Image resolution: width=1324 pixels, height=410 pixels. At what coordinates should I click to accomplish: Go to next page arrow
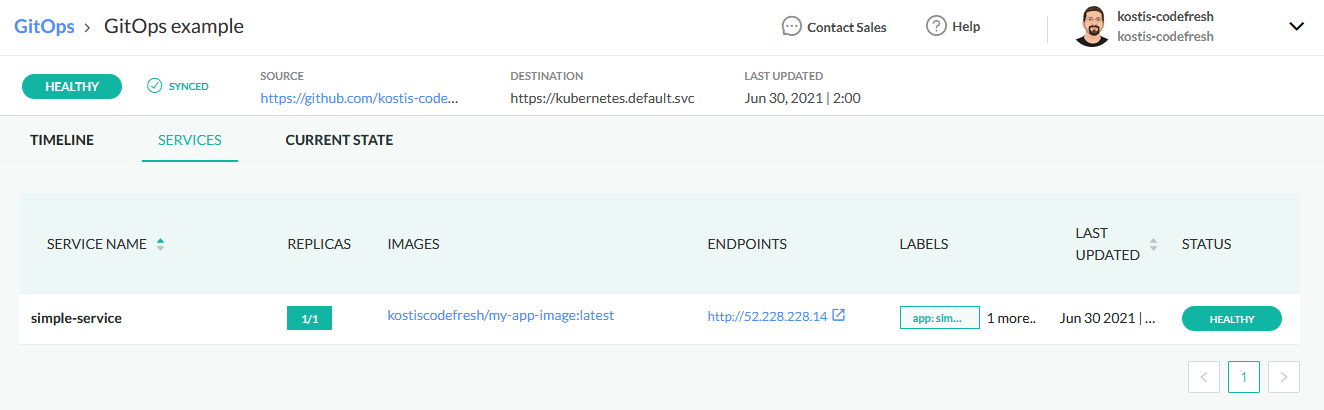1284,377
